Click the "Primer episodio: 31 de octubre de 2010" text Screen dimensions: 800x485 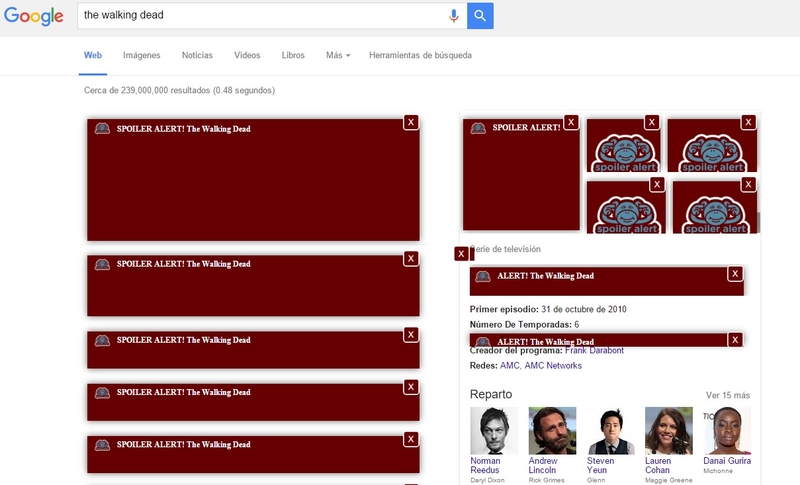click(x=548, y=309)
